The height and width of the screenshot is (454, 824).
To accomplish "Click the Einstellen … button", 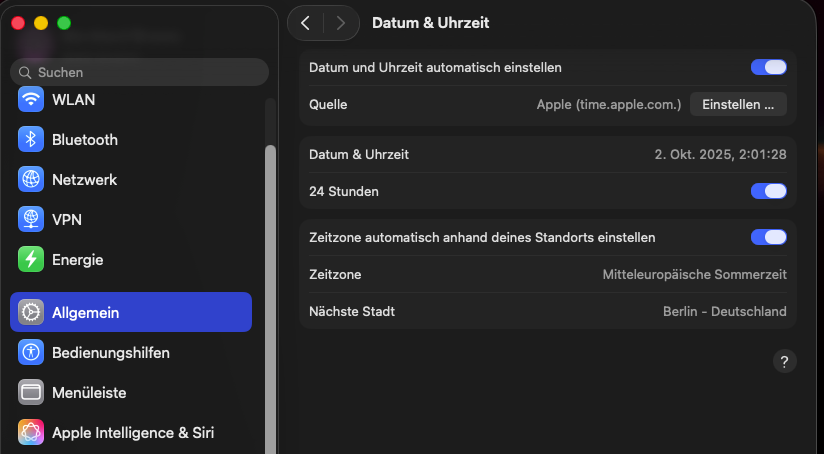I will pos(738,104).
